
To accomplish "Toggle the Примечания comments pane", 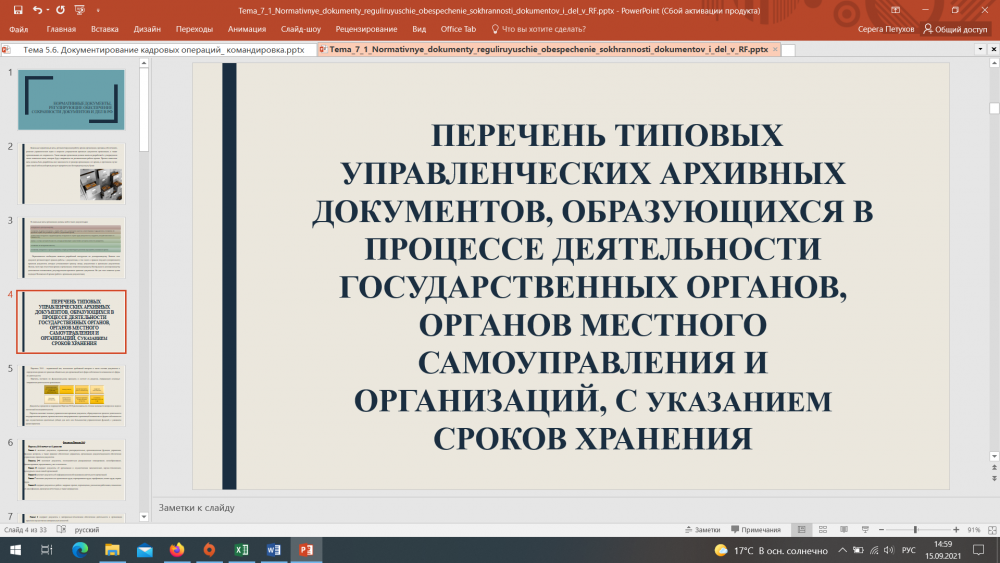I will coord(756,529).
